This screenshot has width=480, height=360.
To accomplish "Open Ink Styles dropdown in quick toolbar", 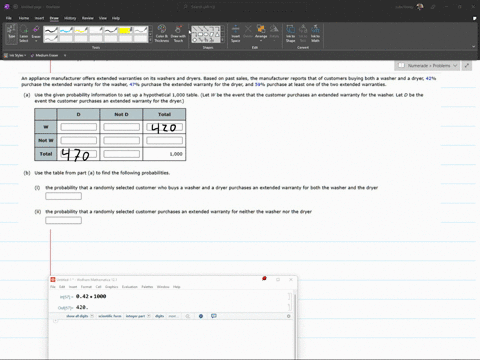I will (15, 55).
